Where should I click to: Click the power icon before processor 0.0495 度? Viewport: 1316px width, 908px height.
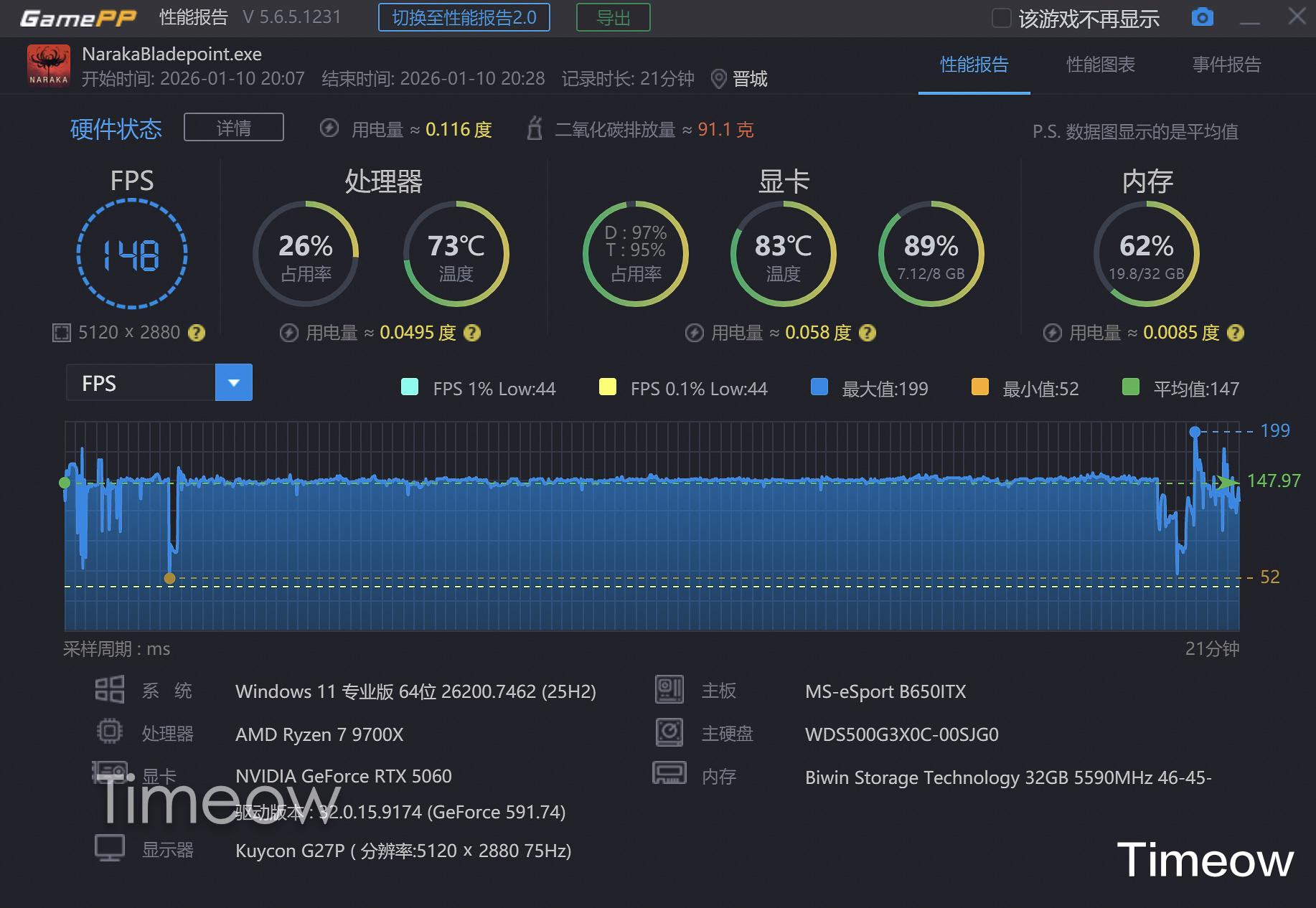tap(289, 333)
